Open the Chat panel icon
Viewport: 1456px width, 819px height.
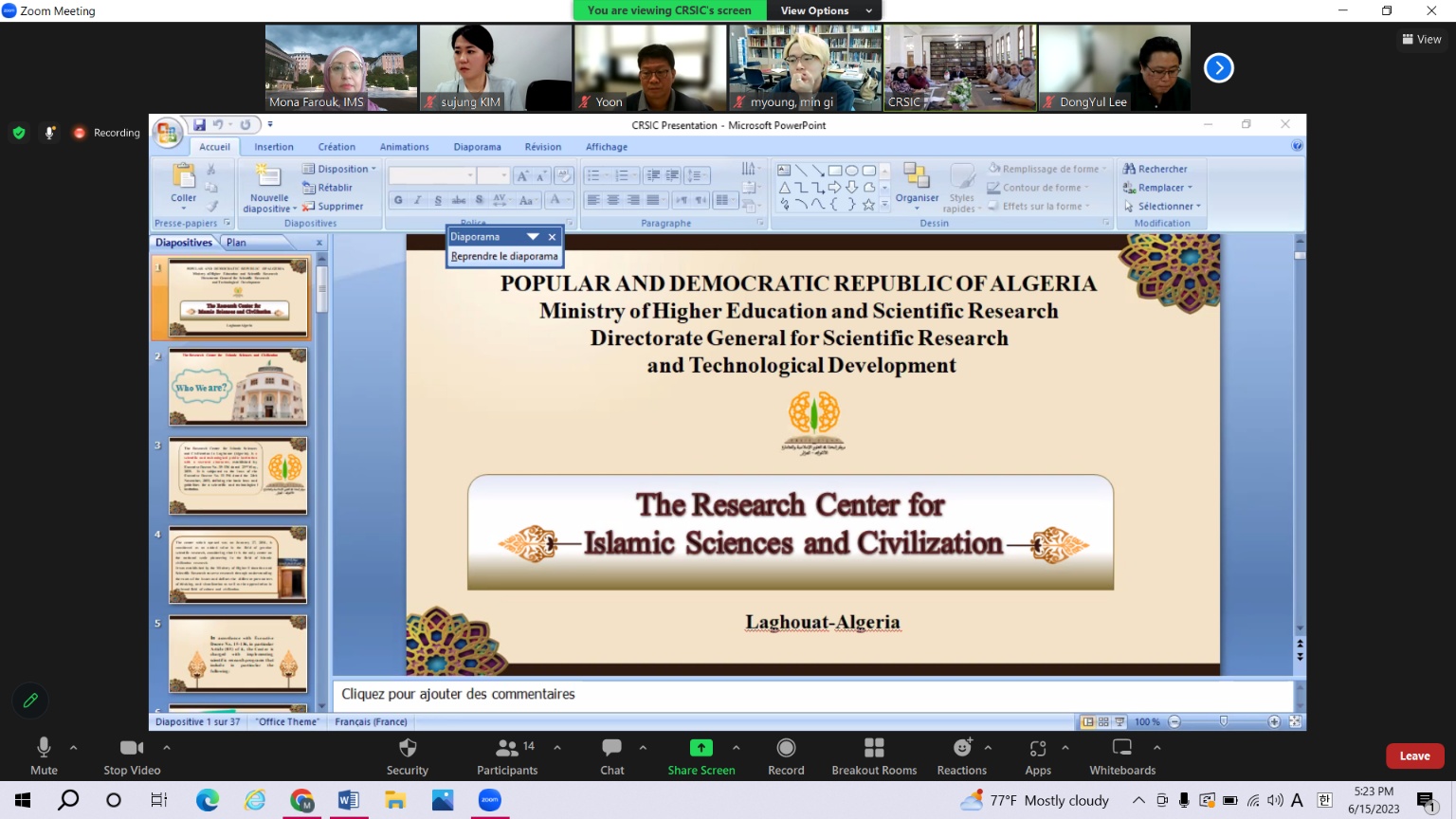click(612, 748)
